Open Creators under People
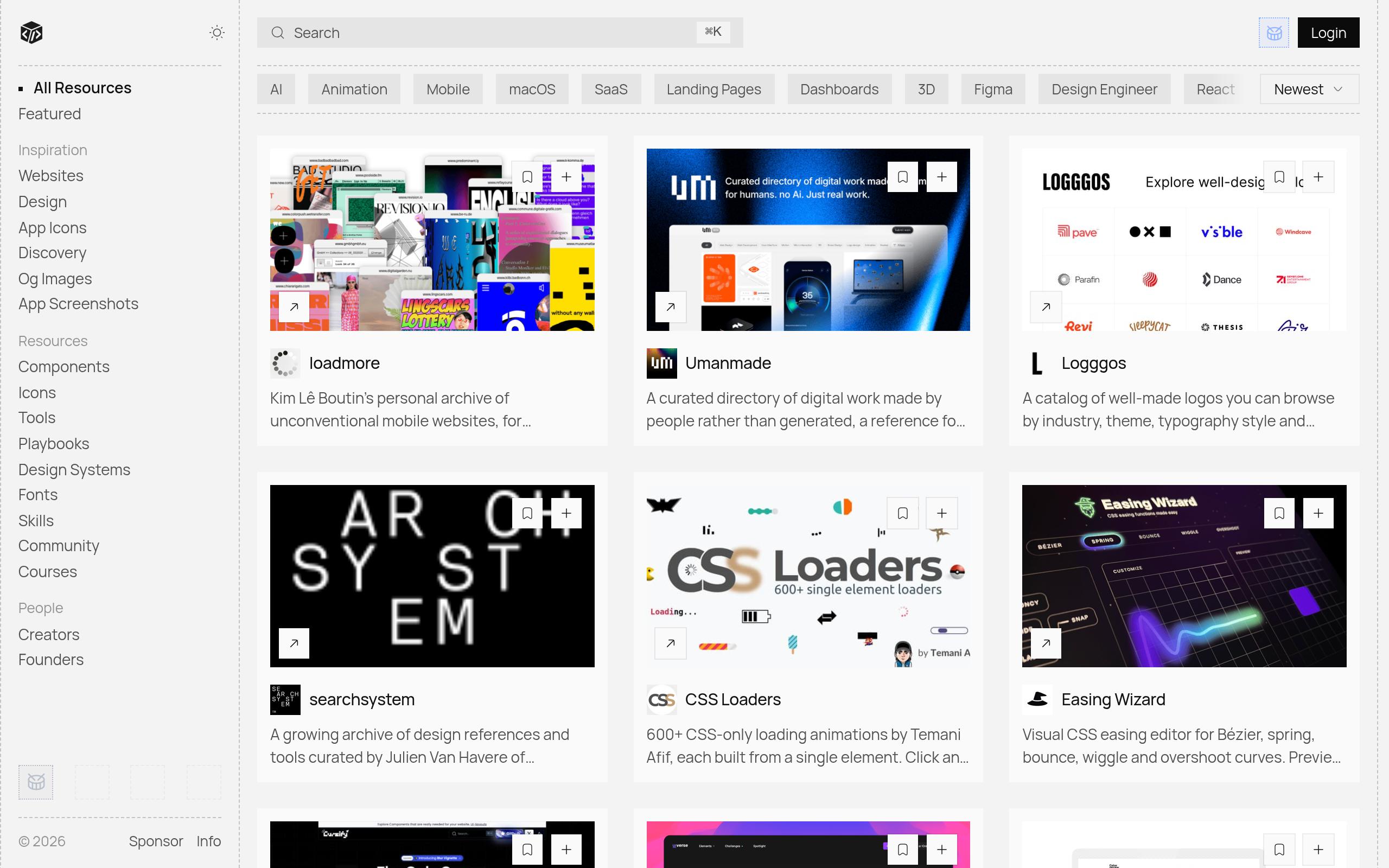The image size is (1389, 868). pos(49,634)
